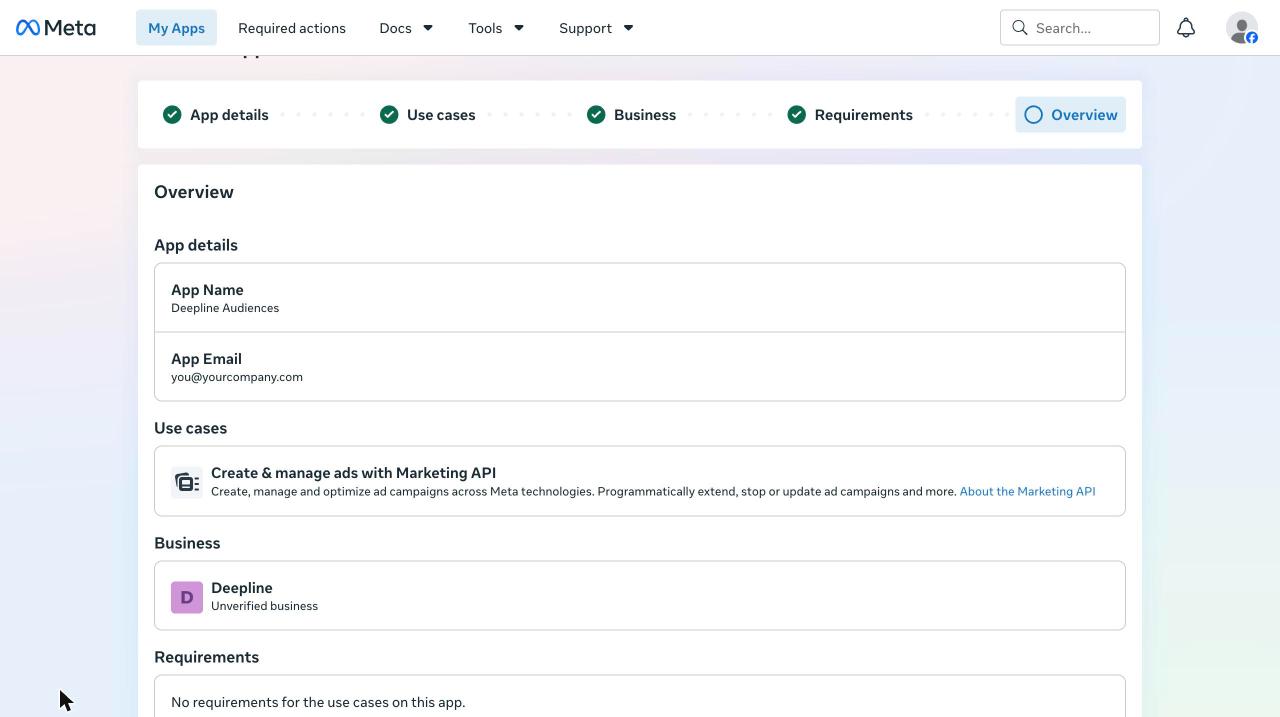
Task: Click the Use cases checkmark icon
Action: click(389, 115)
